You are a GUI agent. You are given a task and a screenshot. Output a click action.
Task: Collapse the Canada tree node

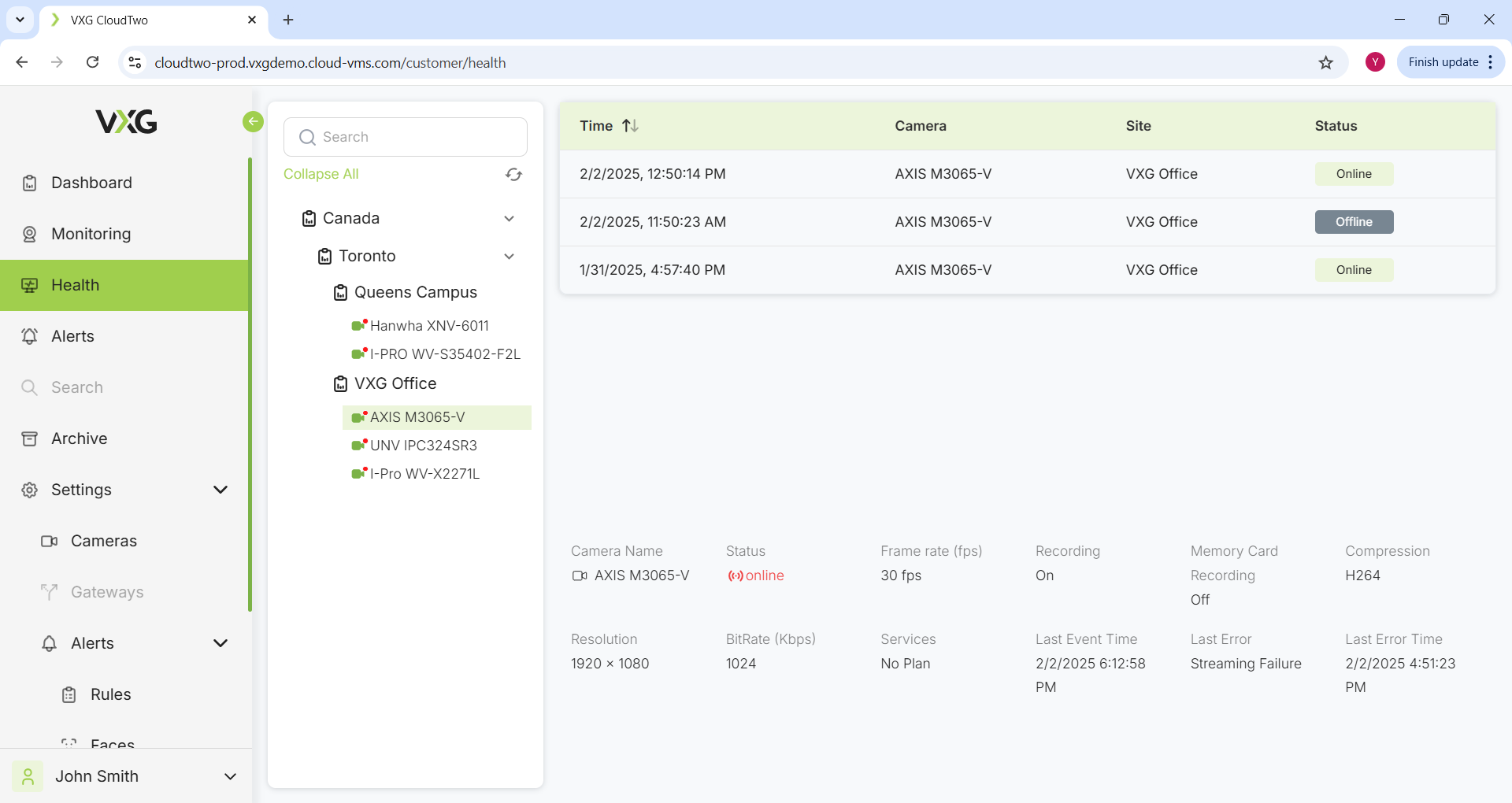[509, 219]
